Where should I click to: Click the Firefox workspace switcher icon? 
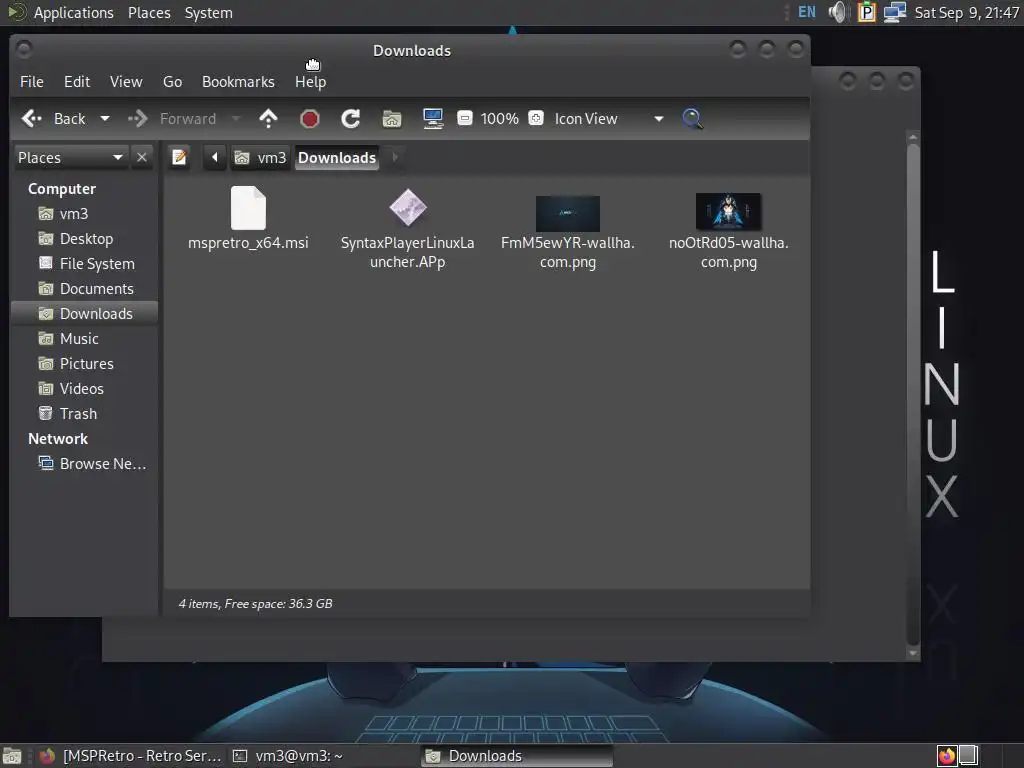point(947,756)
